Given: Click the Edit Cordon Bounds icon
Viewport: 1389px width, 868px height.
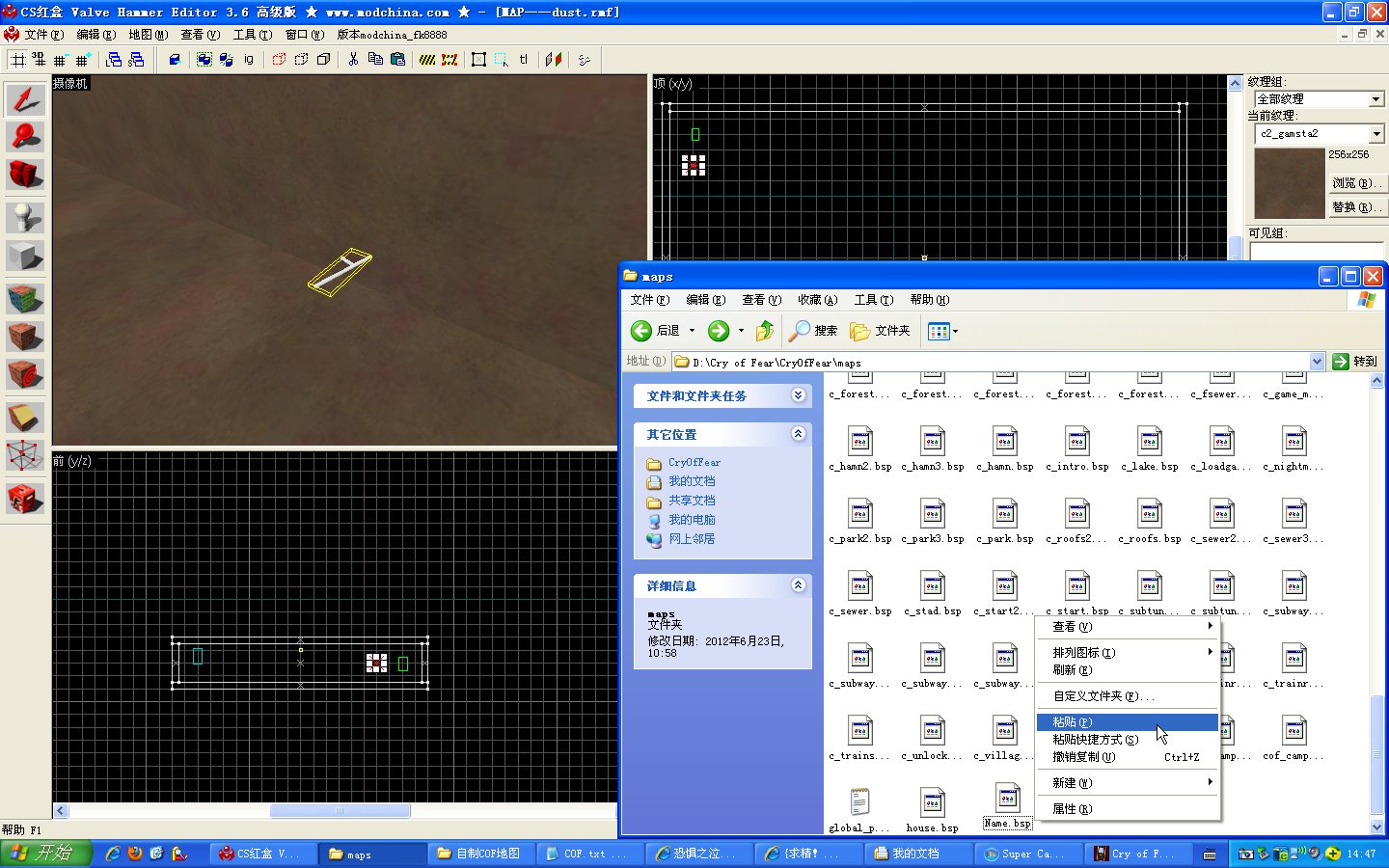Looking at the screenshot, I should 449,60.
